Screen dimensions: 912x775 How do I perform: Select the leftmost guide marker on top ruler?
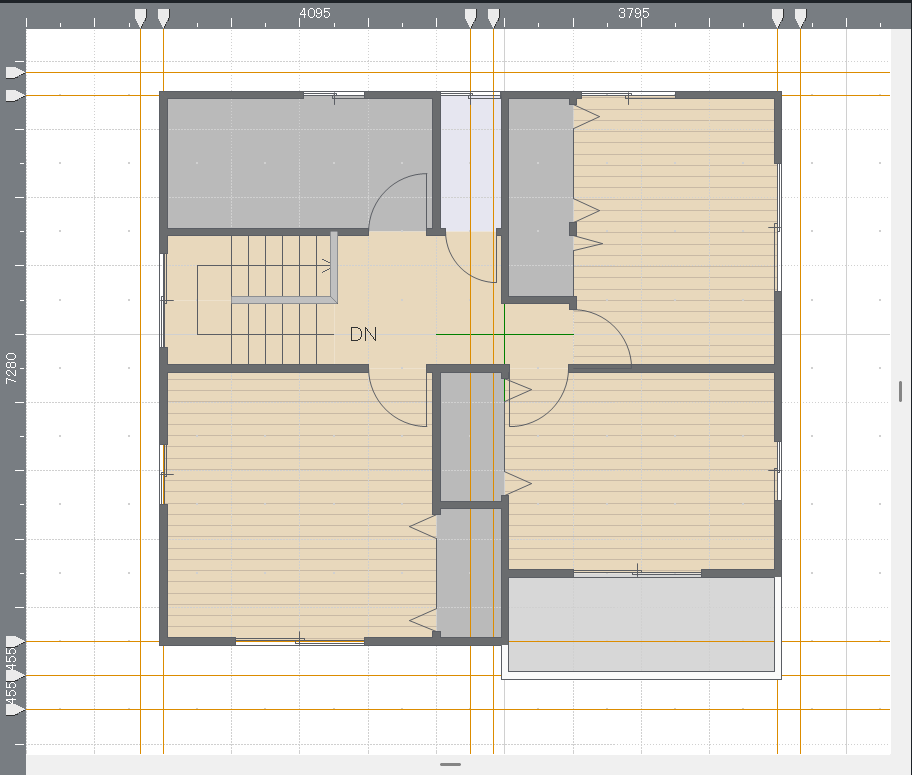(x=140, y=16)
